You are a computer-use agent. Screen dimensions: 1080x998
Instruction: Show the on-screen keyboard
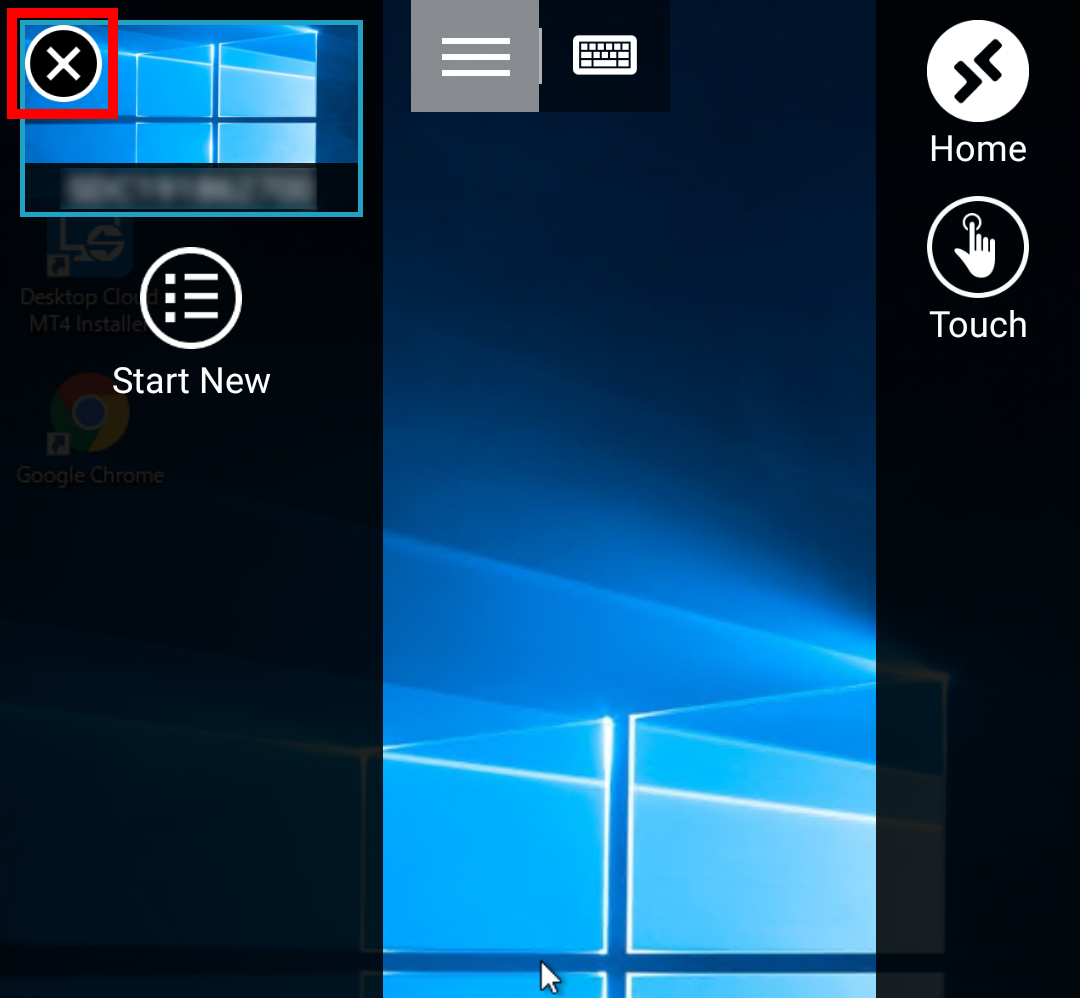point(605,55)
